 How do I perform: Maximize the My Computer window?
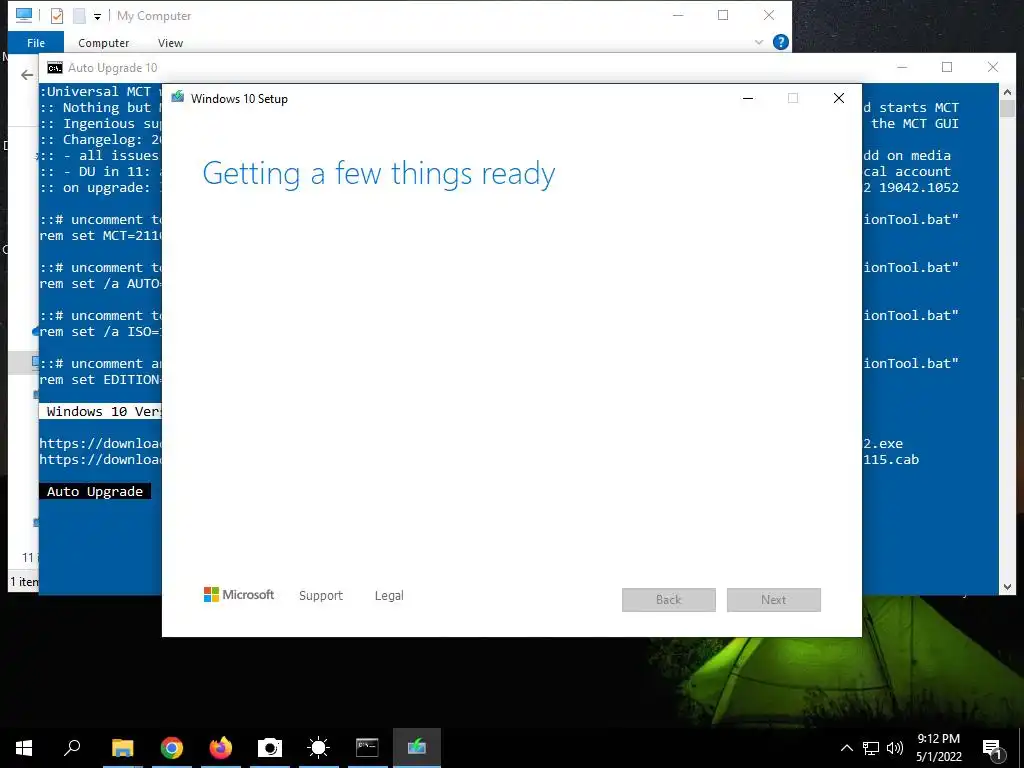click(x=723, y=15)
